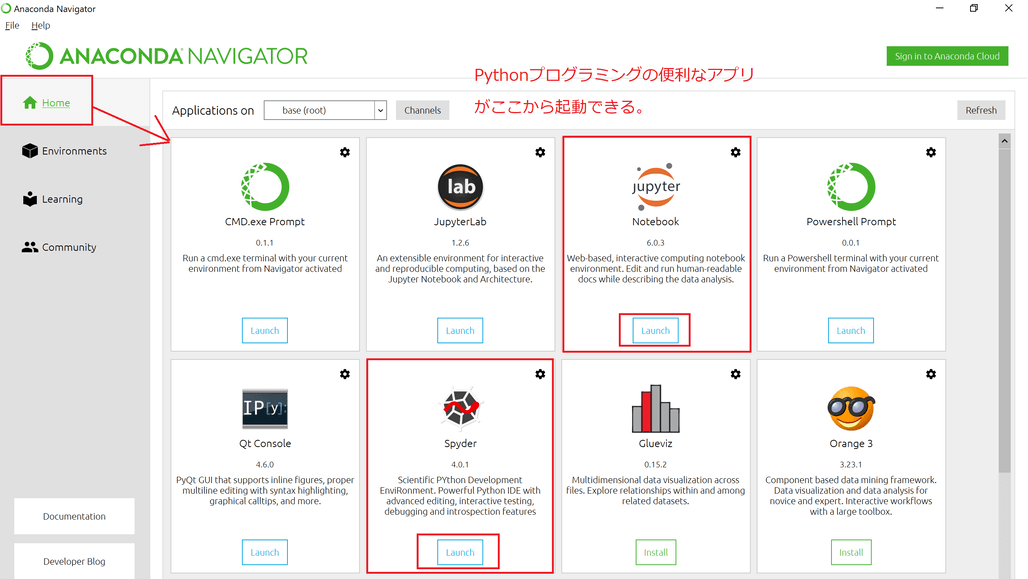Click the CMD.exe Prompt application logo
Screen dimensions: 1028x579
click(265, 187)
